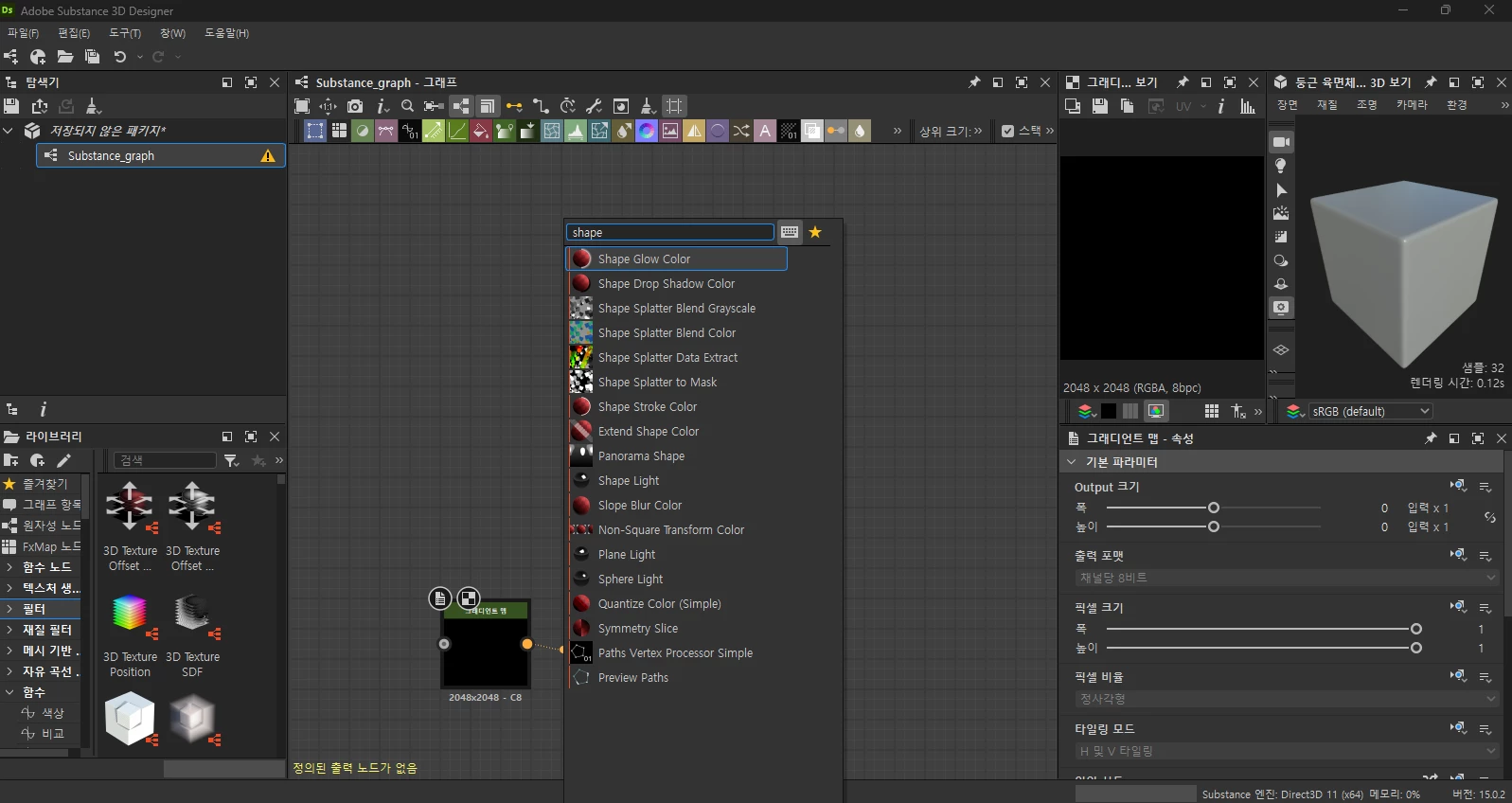This screenshot has height=803, width=1512.
Task: Open the pixel ratio dropdown
Action: pyautogui.click(x=1287, y=699)
